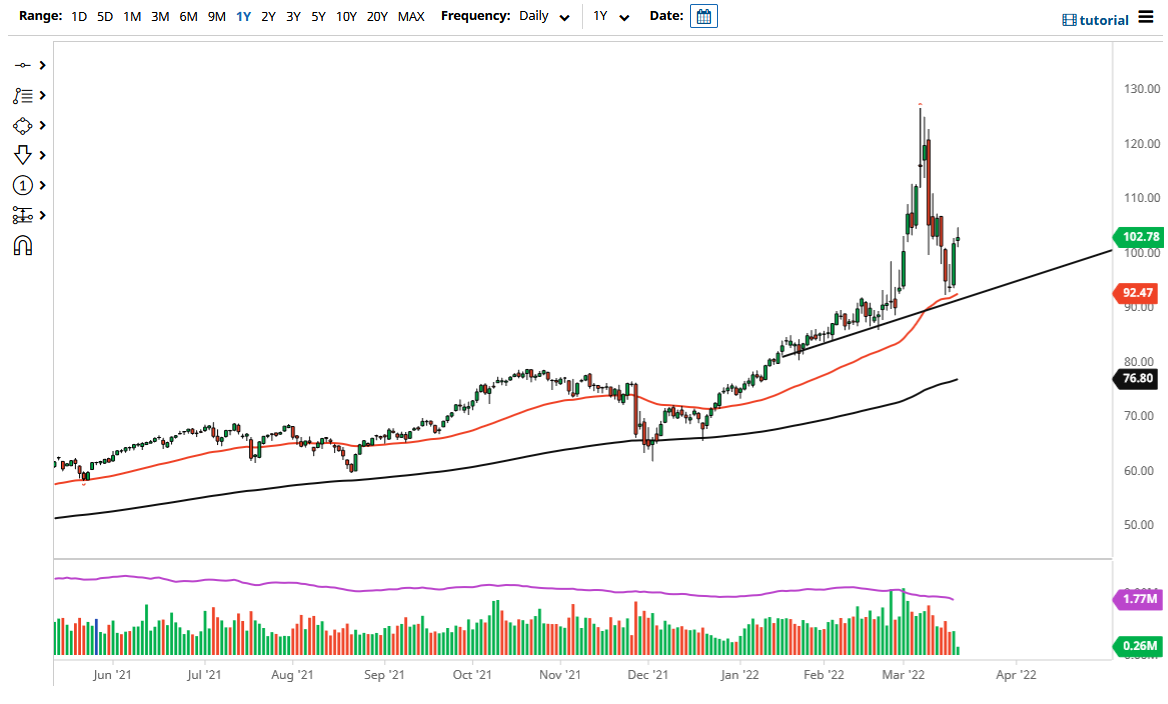Set the chart range to 3M
The height and width of the screenshot is (704, 1168).
click(x=159, y=16)
